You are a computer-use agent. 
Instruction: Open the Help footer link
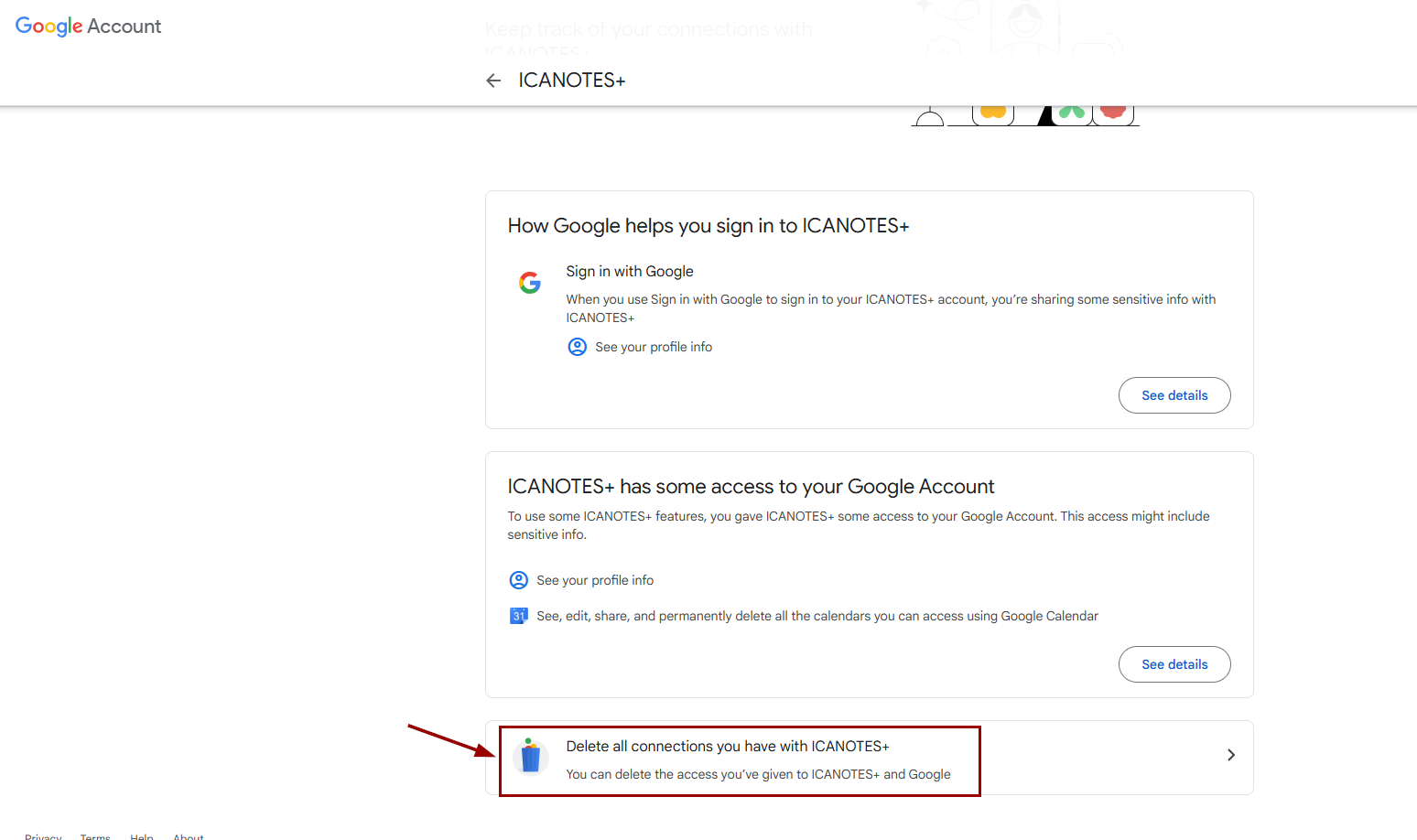(142, 836)
